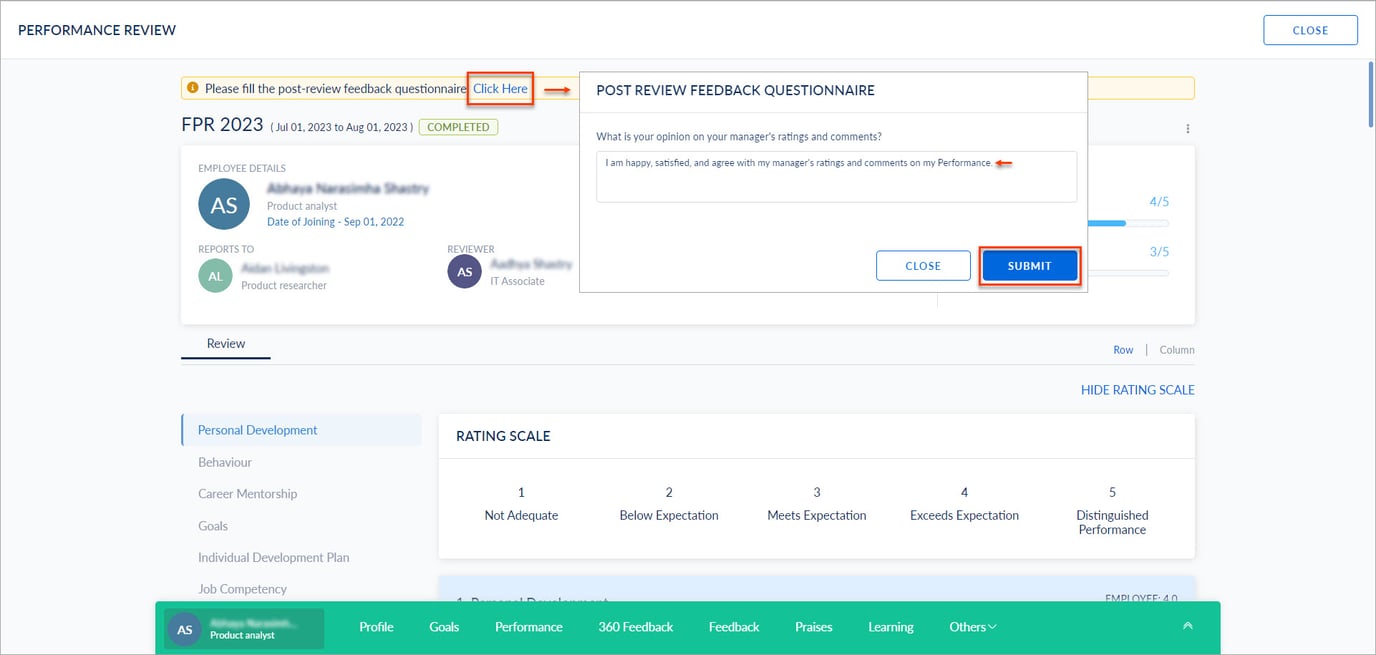Viewport: 1376px width, 655px height.
Task: Click the large AS employee avatar
Action: (x=224, y=205)
